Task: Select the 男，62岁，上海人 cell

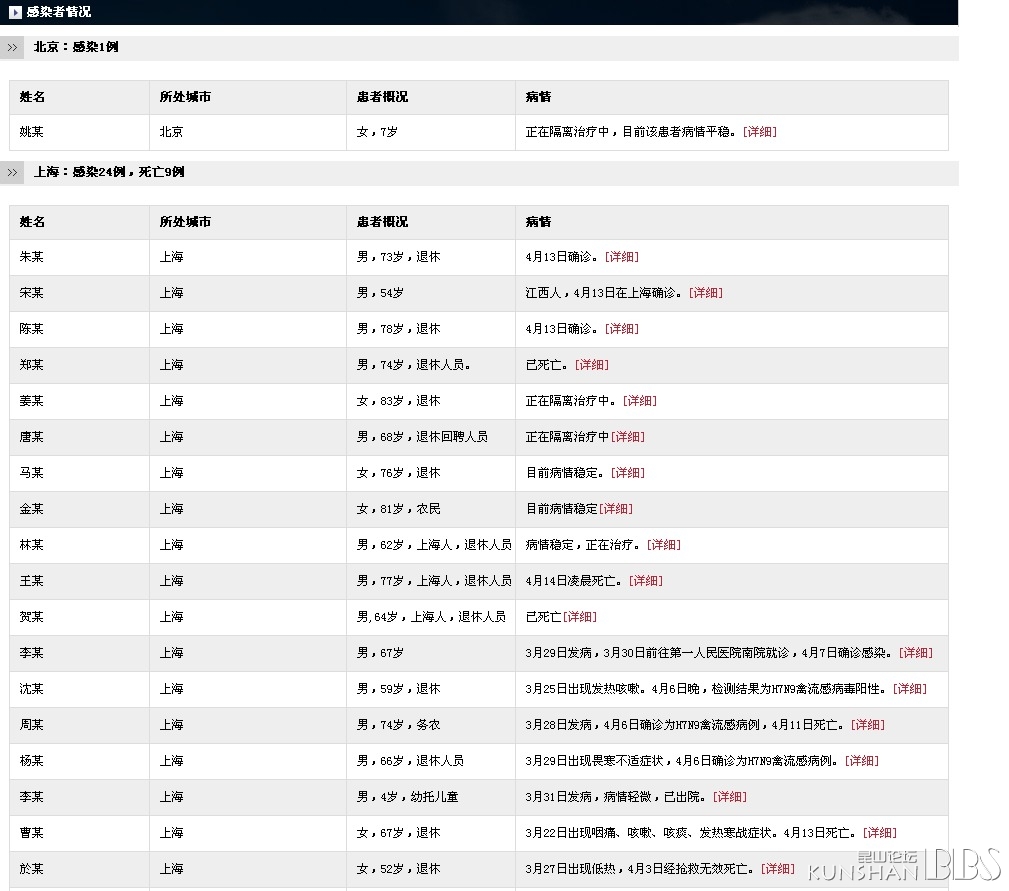Action: coord(430,545)
